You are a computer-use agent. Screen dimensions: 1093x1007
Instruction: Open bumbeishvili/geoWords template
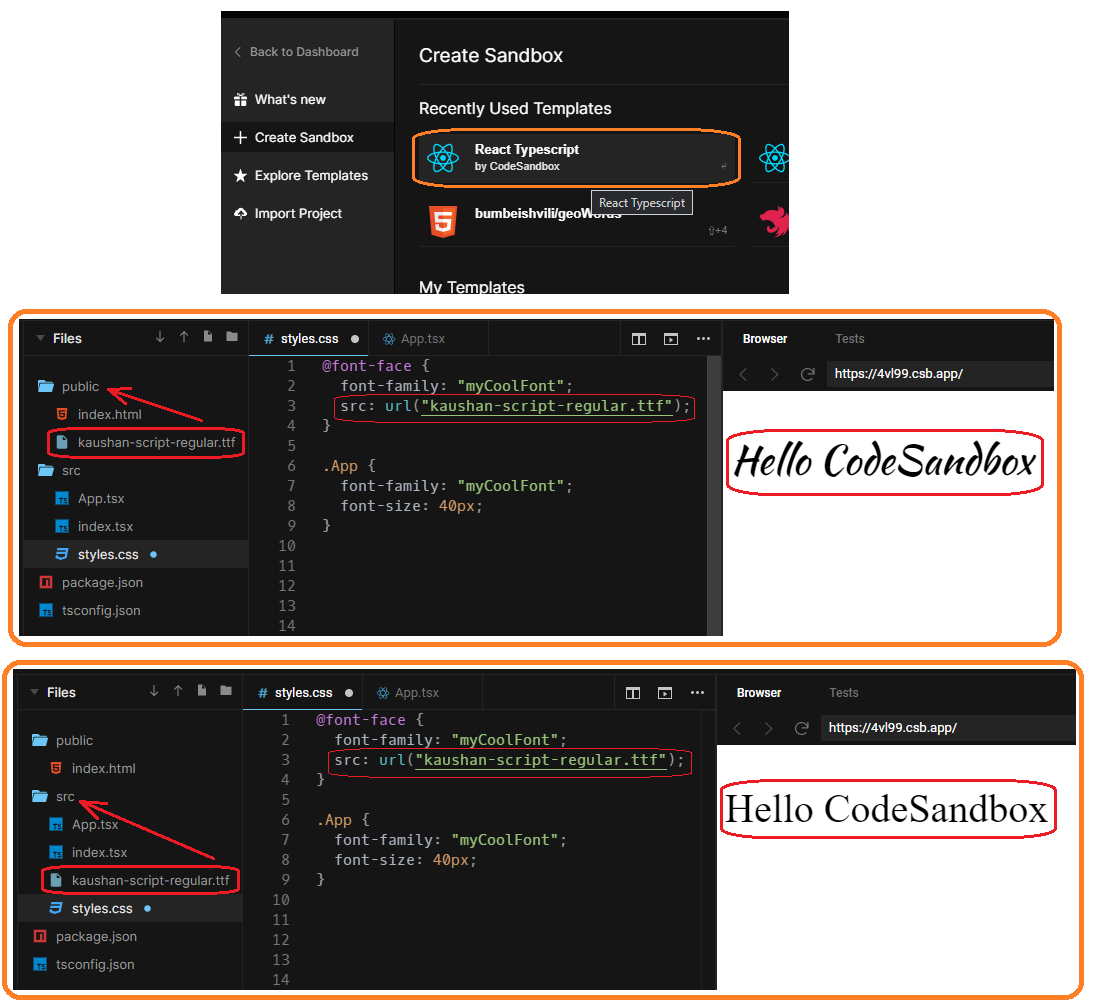pyautogui.click(x=576, y=221)
